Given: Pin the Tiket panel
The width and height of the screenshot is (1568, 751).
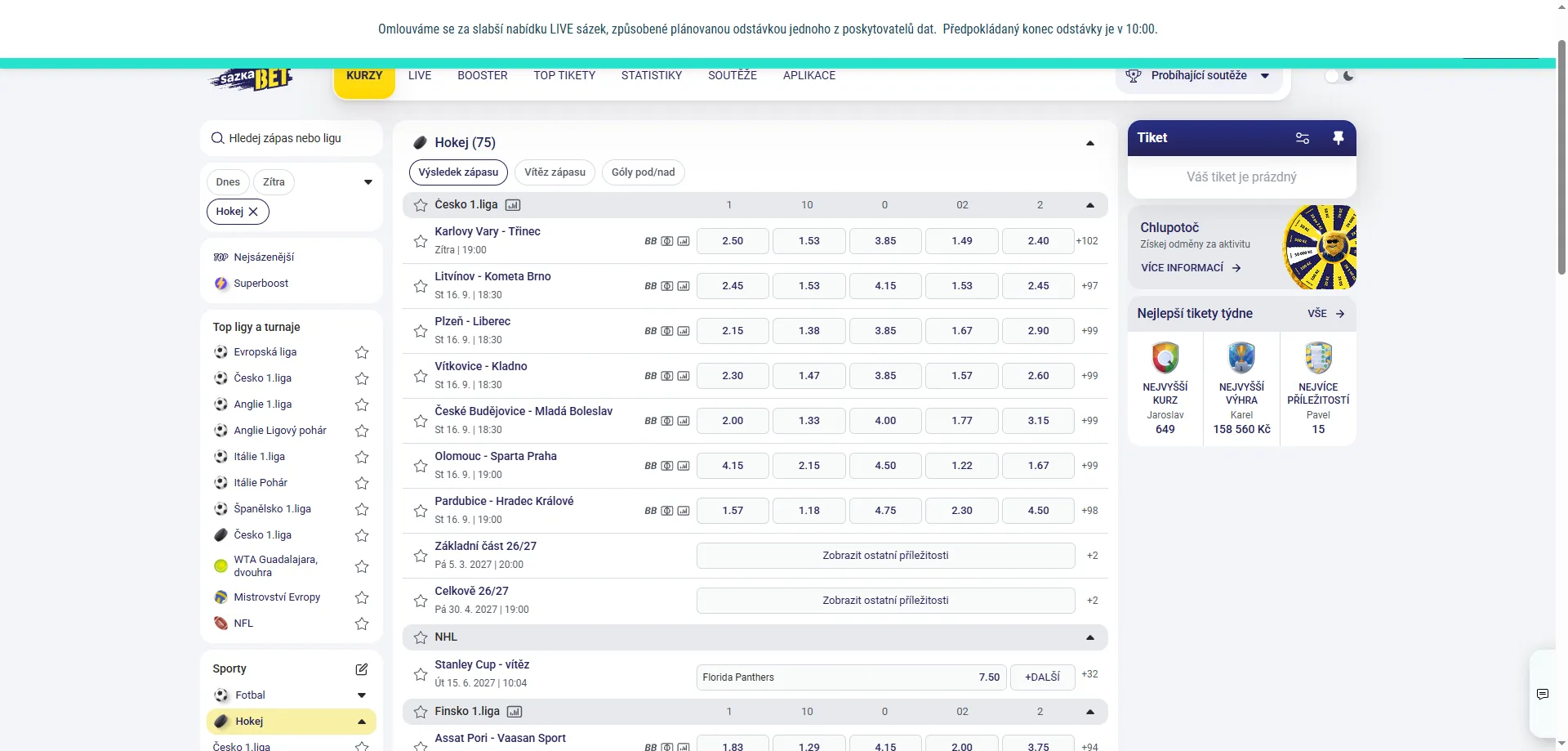Looking at the screenshot, I should point(1338,138).
